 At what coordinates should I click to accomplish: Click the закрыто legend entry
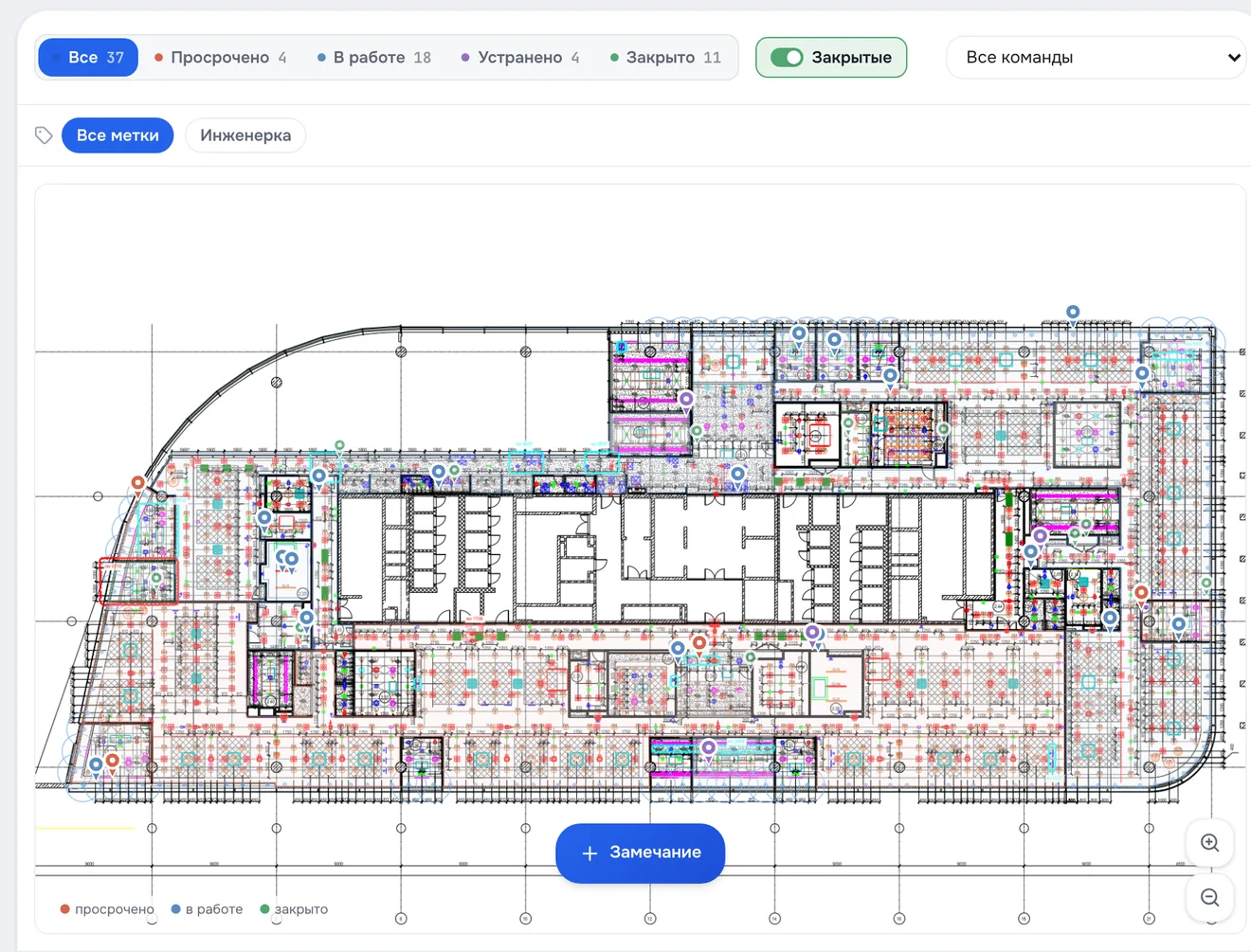pyautogui.click(x=294, y=909)
